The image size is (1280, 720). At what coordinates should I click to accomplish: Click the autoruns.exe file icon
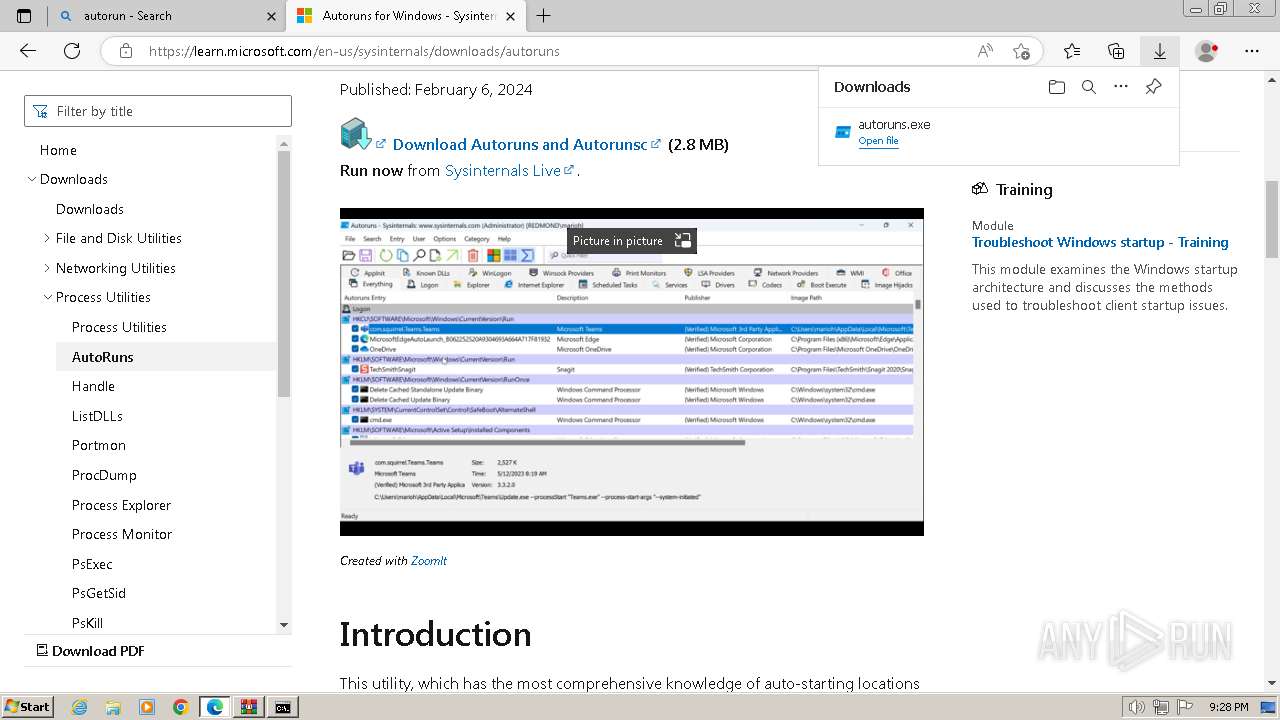[x=843, y=132]
